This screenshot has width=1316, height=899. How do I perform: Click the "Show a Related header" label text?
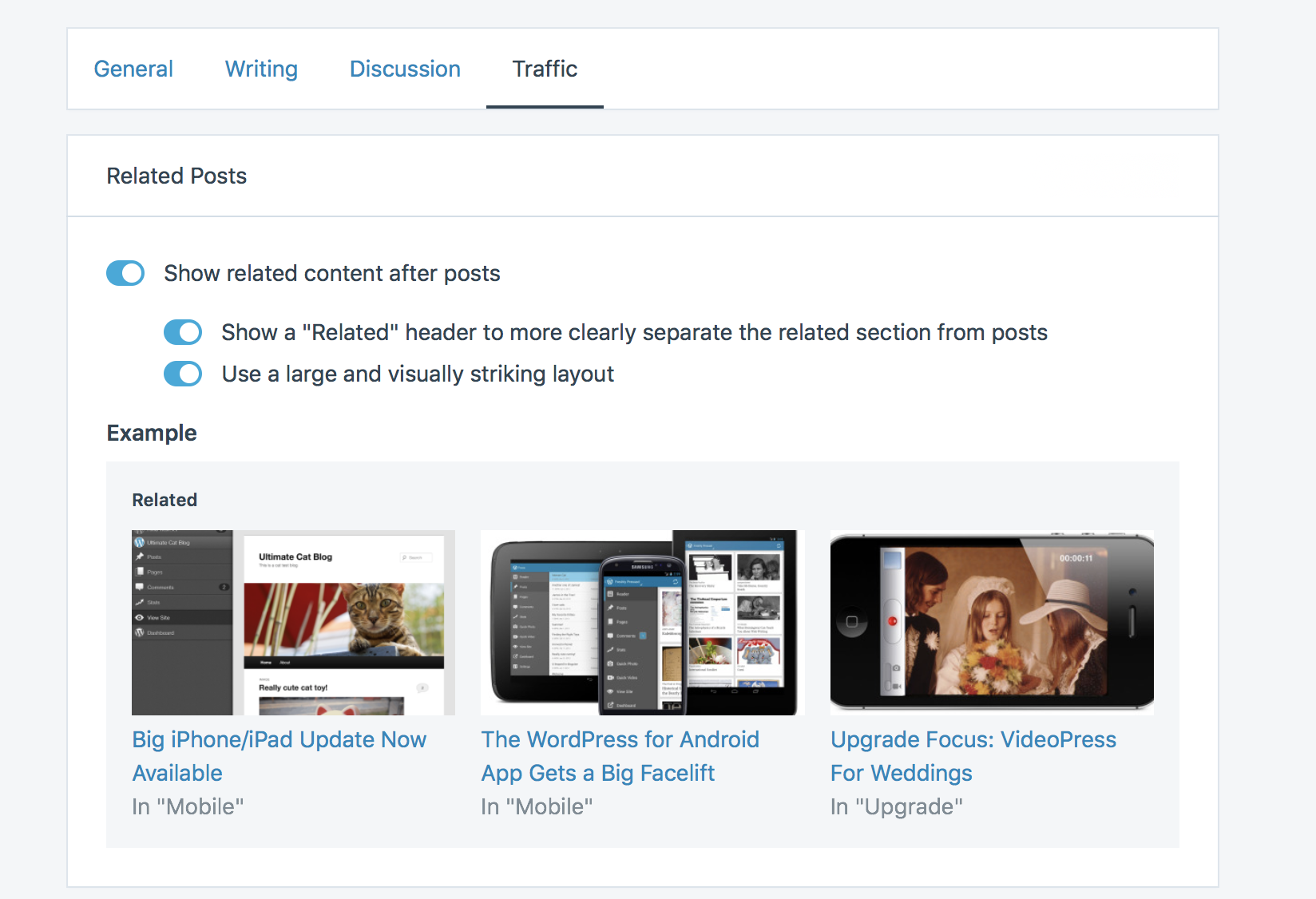tap(634, 333)
